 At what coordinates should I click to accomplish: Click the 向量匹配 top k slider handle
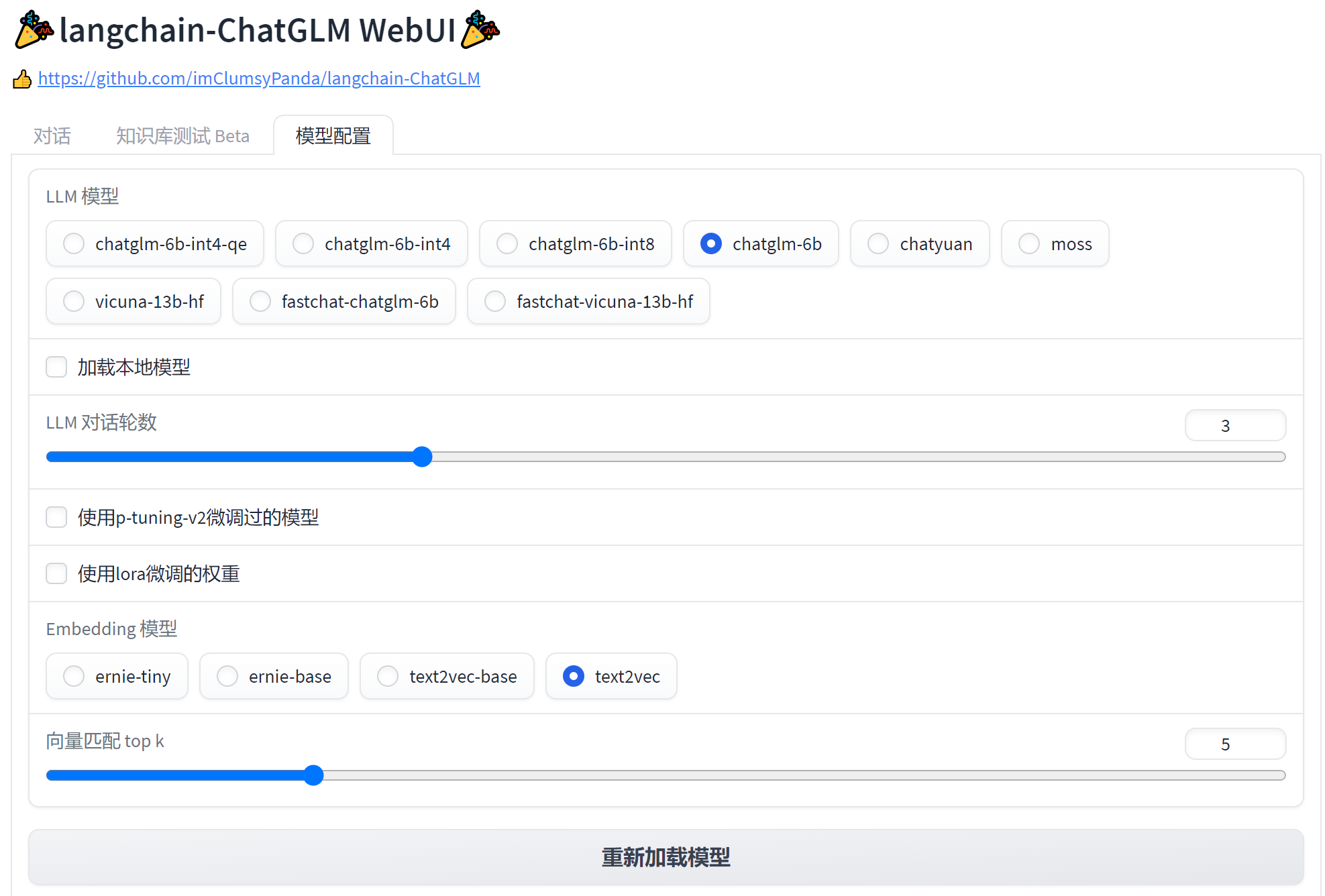313,775
